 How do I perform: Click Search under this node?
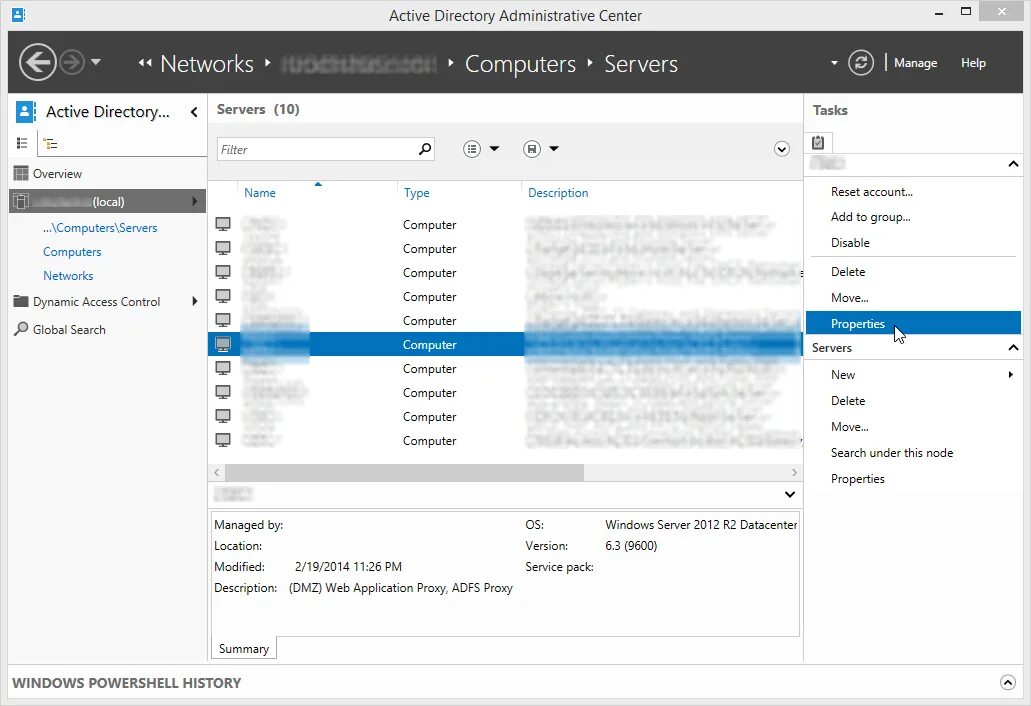(x=892, y=452)
